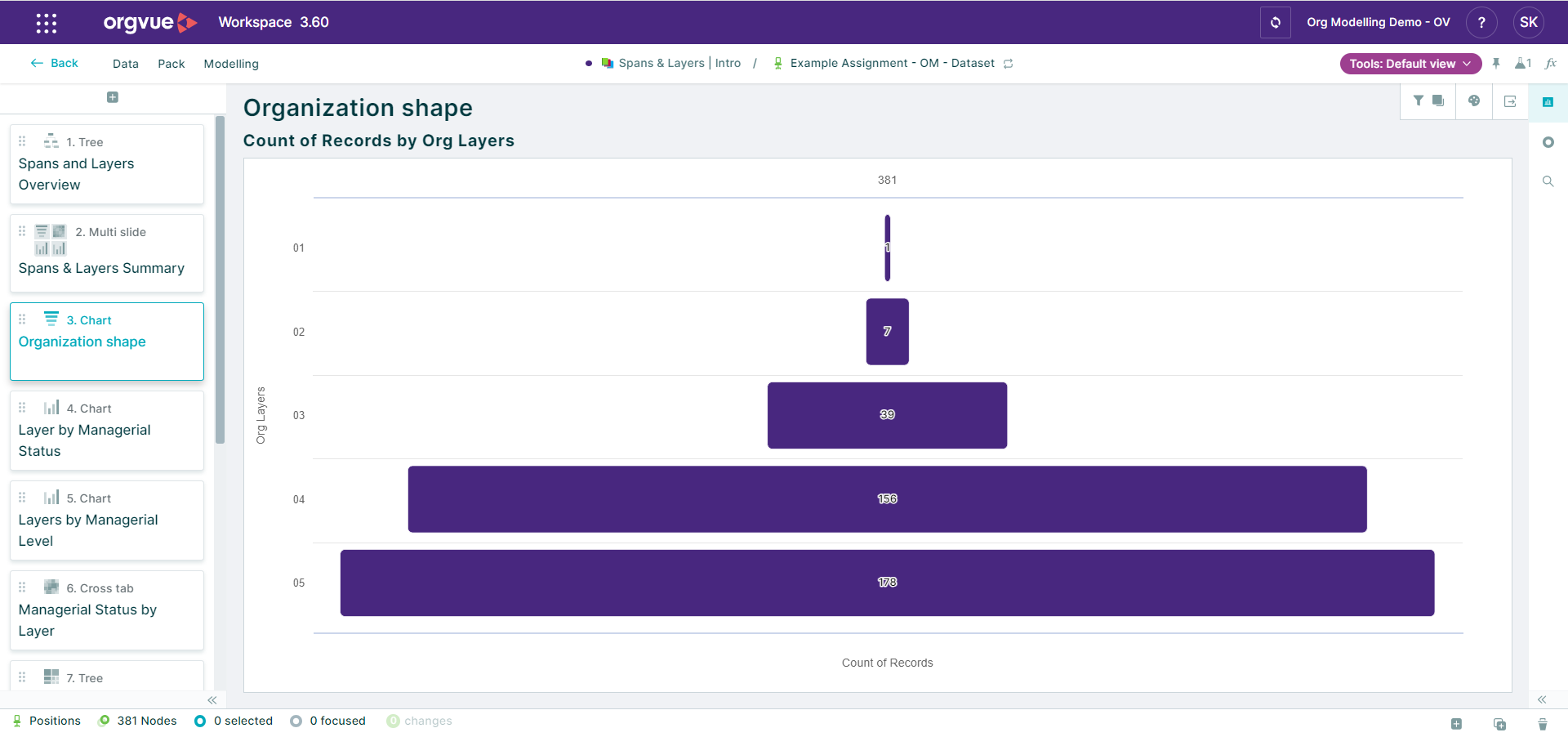1568x737 pixels.
Task: Click the Positions icon in status bar
Action: coord(17,721)
